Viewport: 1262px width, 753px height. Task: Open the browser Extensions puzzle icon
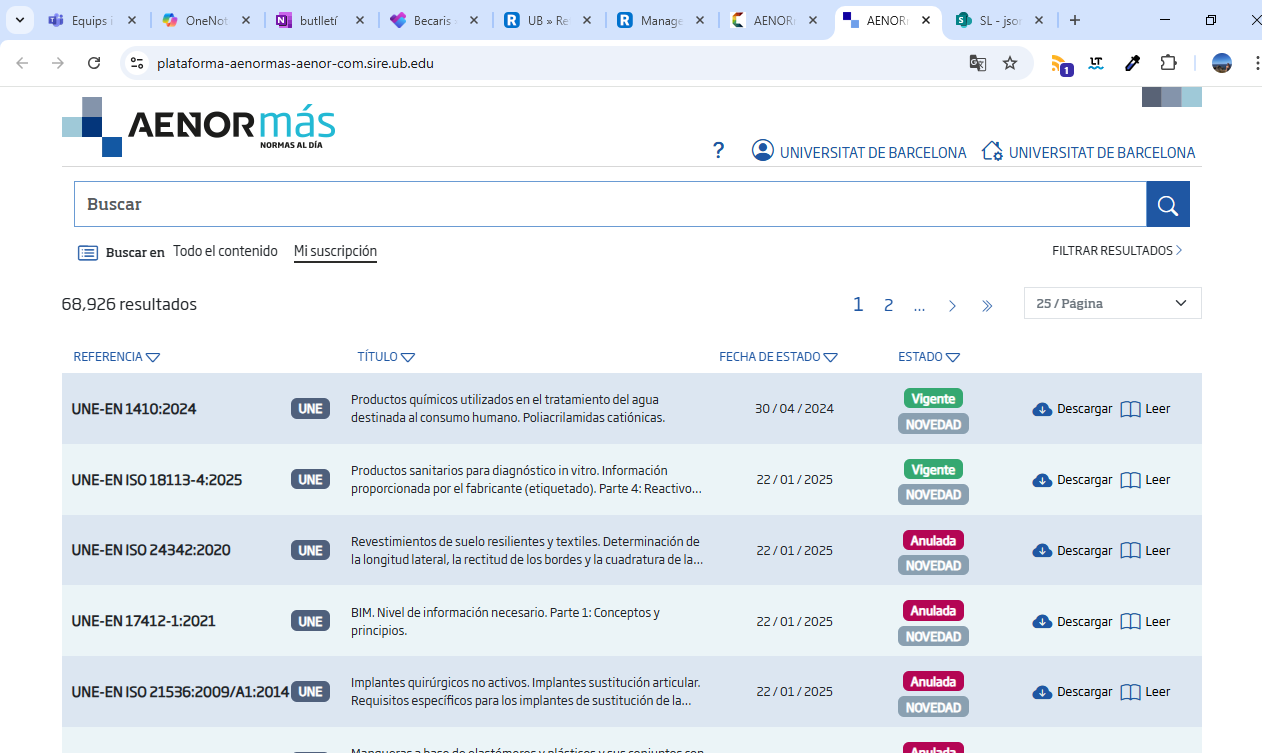[1168, 63]
